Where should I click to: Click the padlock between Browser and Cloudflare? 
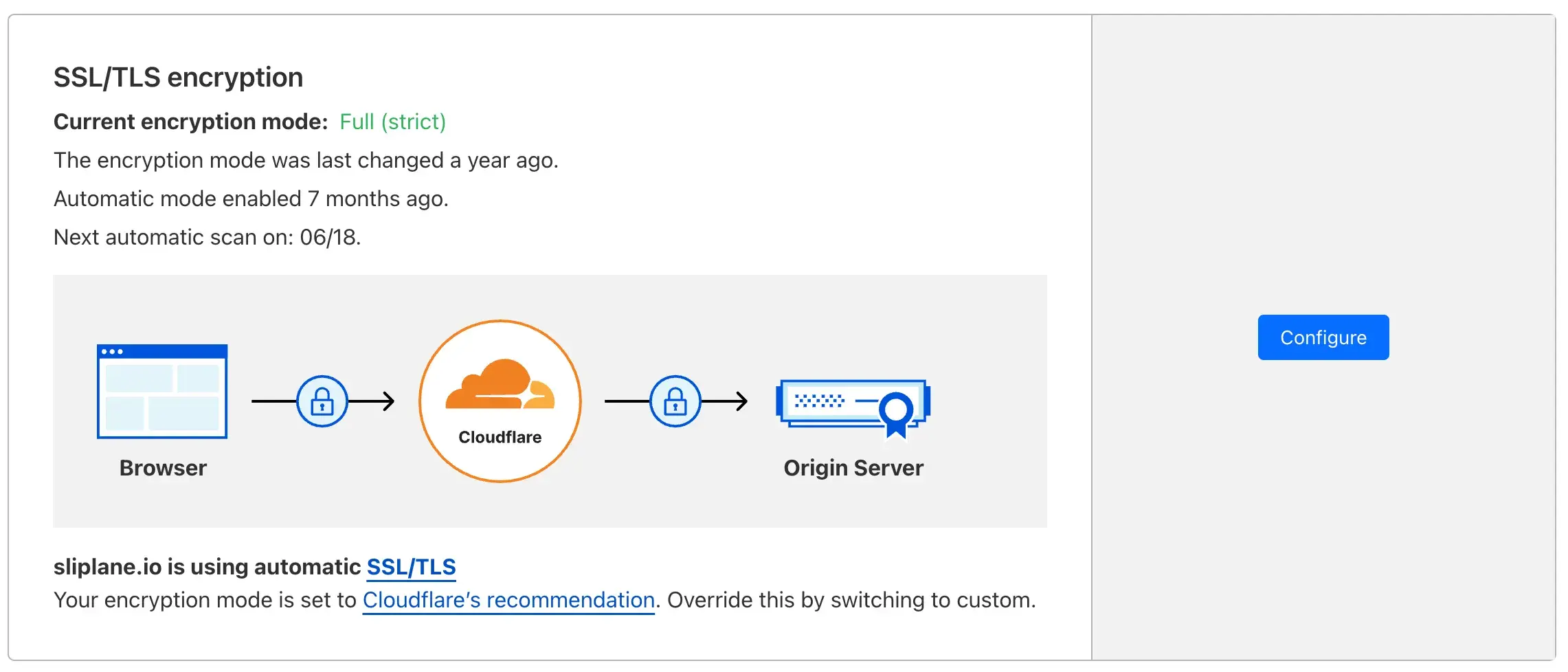pyautogui.click(x=323, y=402)
